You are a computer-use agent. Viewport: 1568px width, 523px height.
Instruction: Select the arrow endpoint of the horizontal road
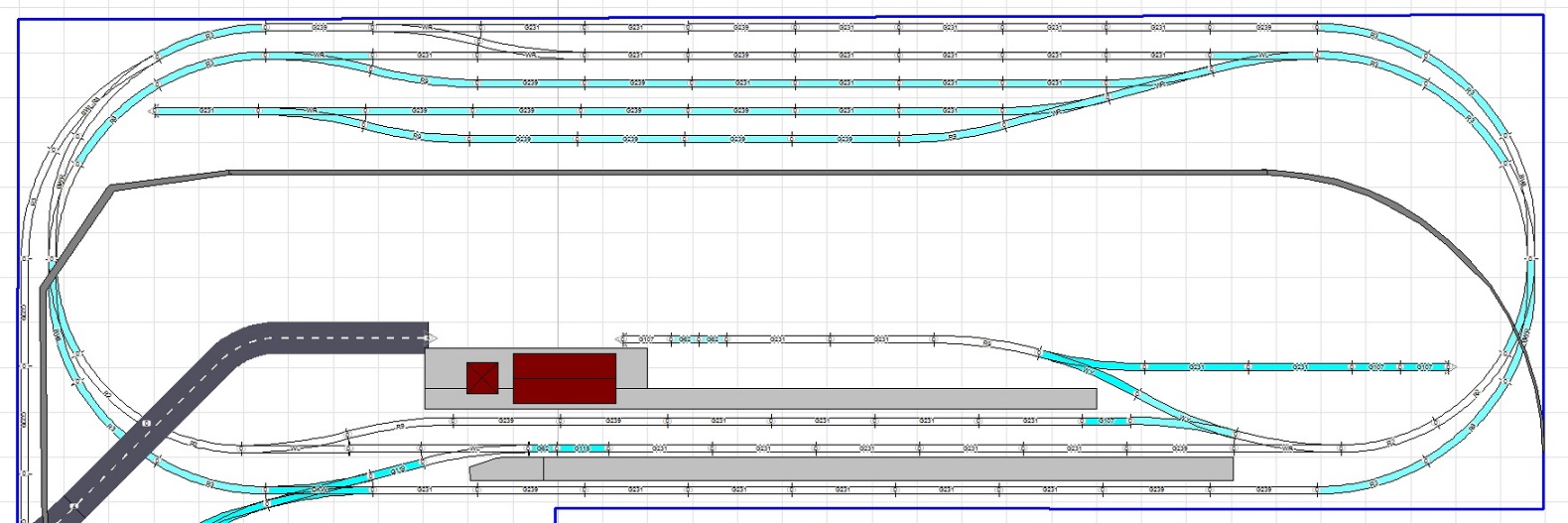[x=430, y=338]
